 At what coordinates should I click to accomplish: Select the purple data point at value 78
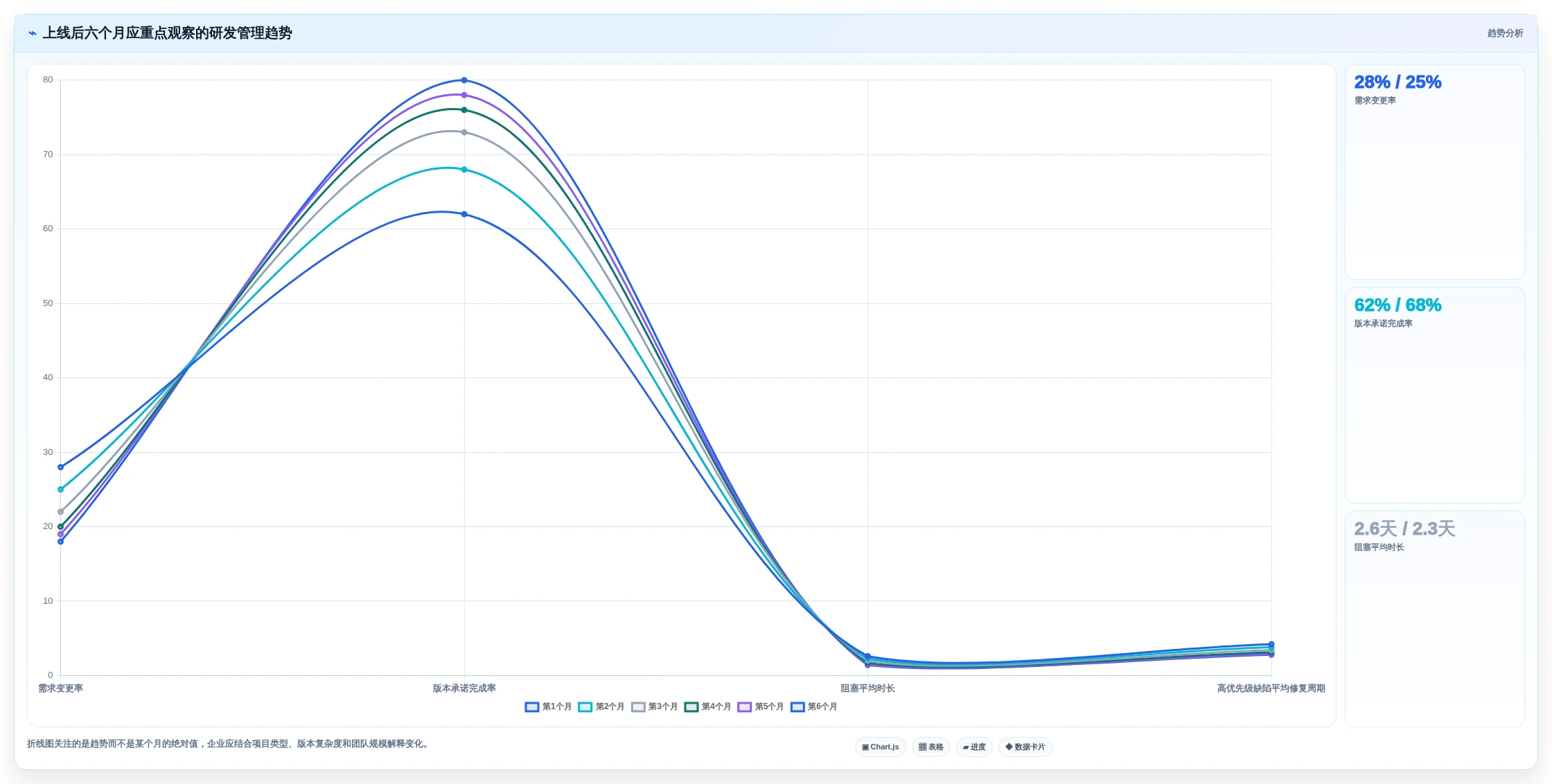(464, 95)
